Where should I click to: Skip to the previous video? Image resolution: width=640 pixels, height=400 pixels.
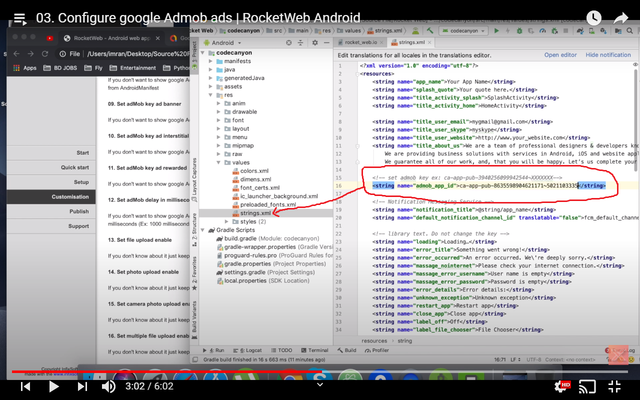(x=25, y=386)
